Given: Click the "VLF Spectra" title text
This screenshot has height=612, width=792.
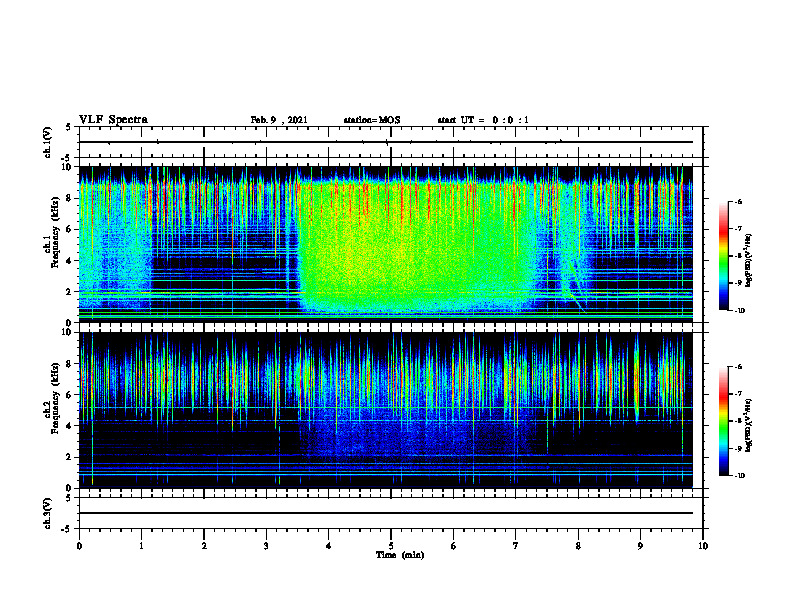Looking at the screenshot, I should (x=113, y=120).
